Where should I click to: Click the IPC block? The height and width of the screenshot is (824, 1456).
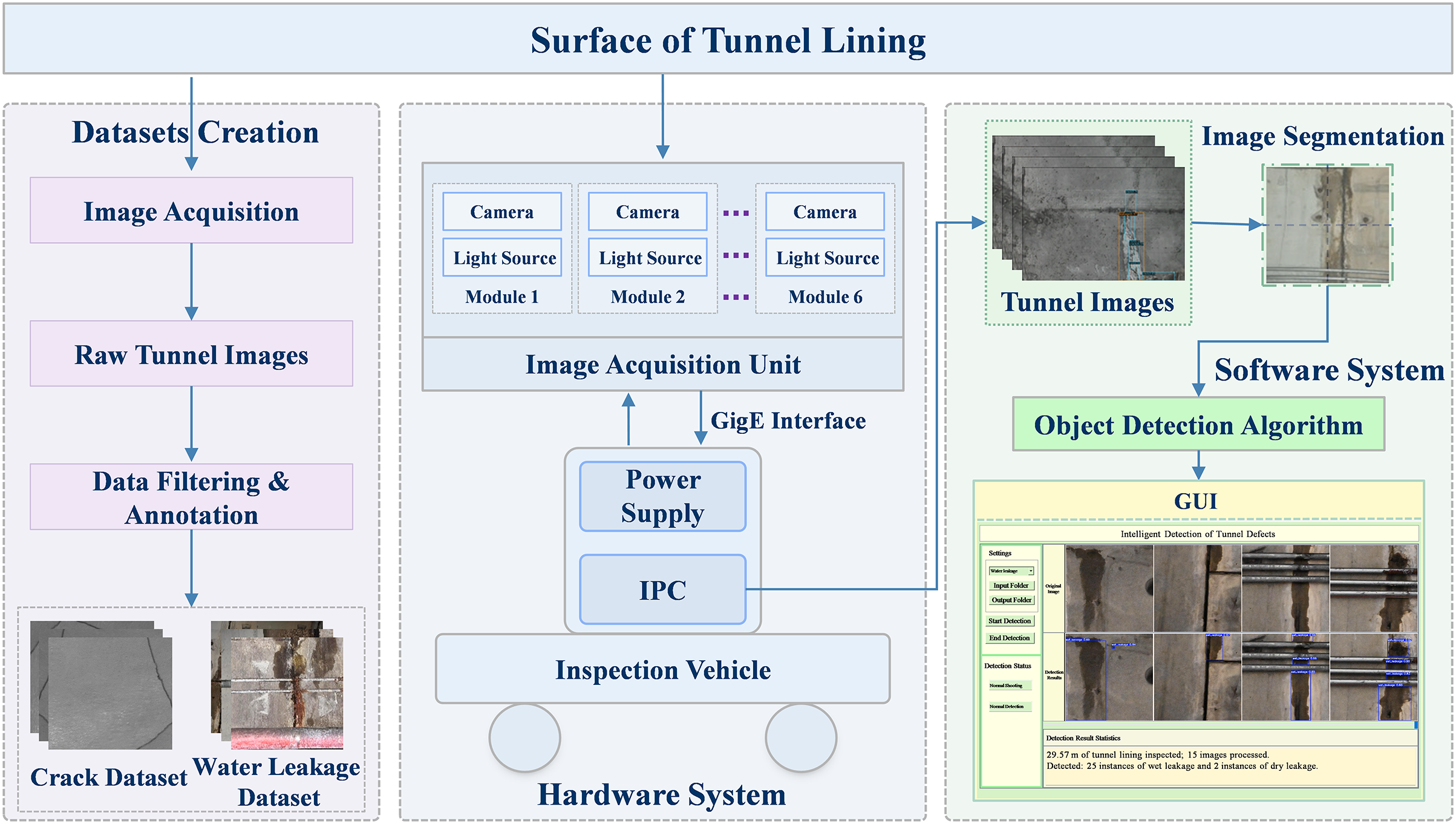click(x=662, y=590)
